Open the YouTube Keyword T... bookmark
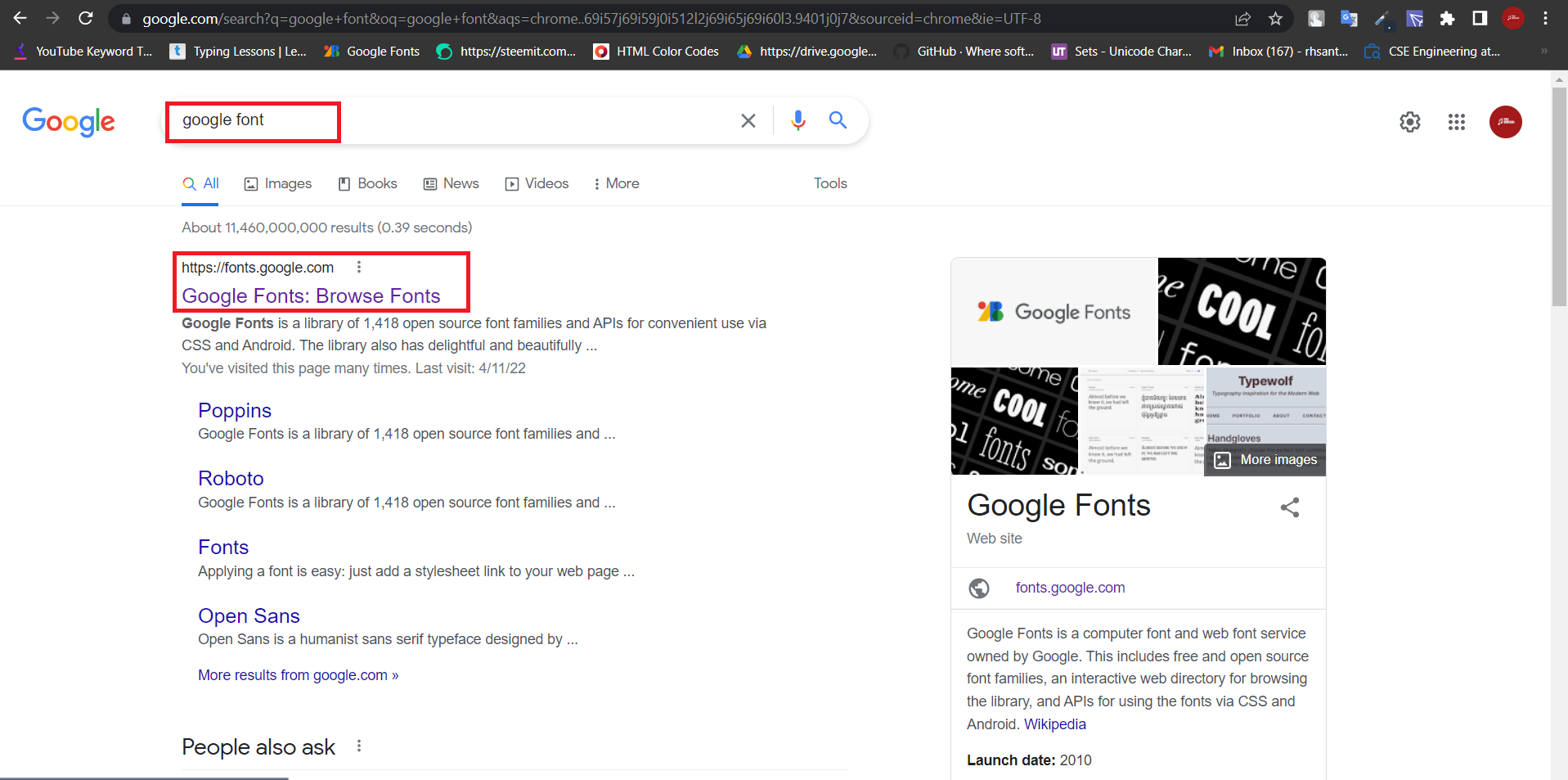The width and height of the screenshot is (1568, 780). [85, 52]
